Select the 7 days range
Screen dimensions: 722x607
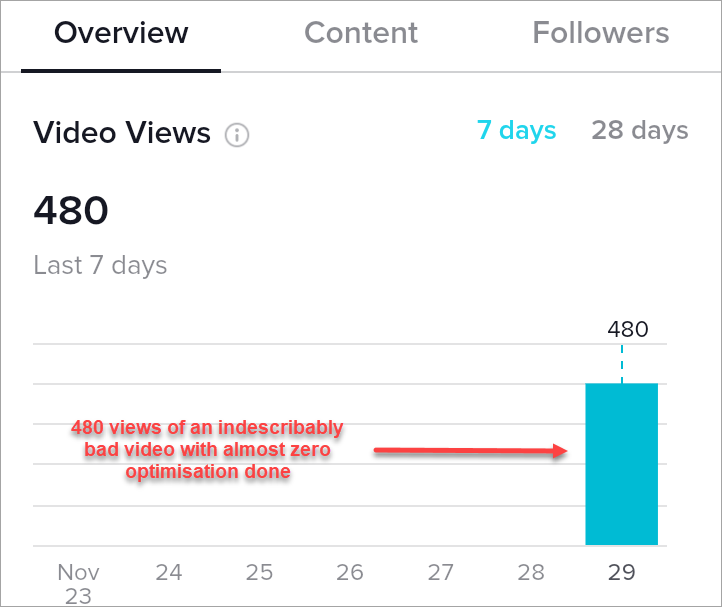516,131
